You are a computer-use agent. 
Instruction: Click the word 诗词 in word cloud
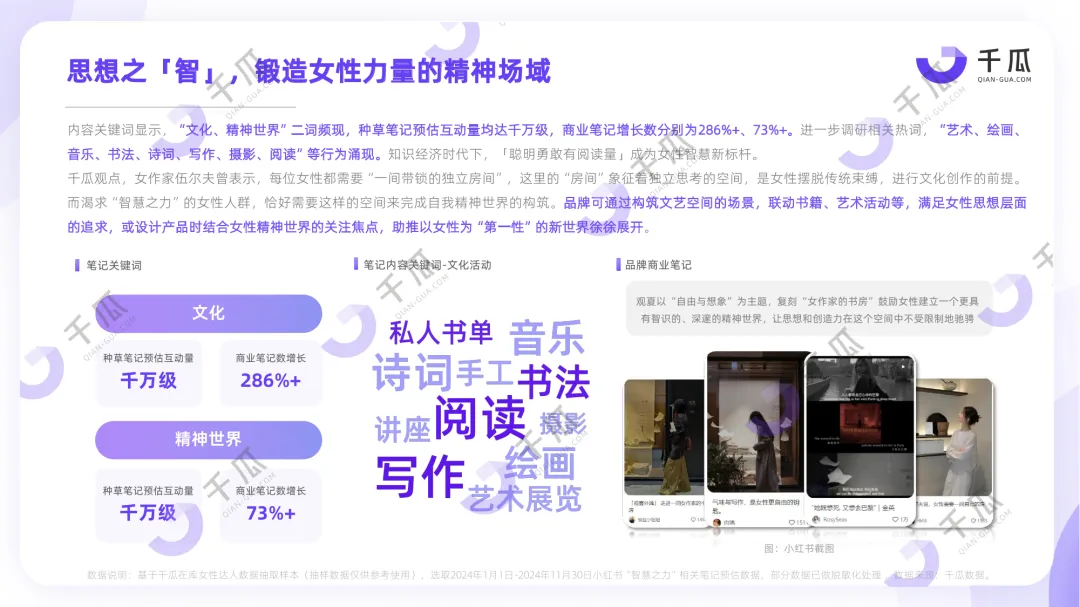click(412, 373)
